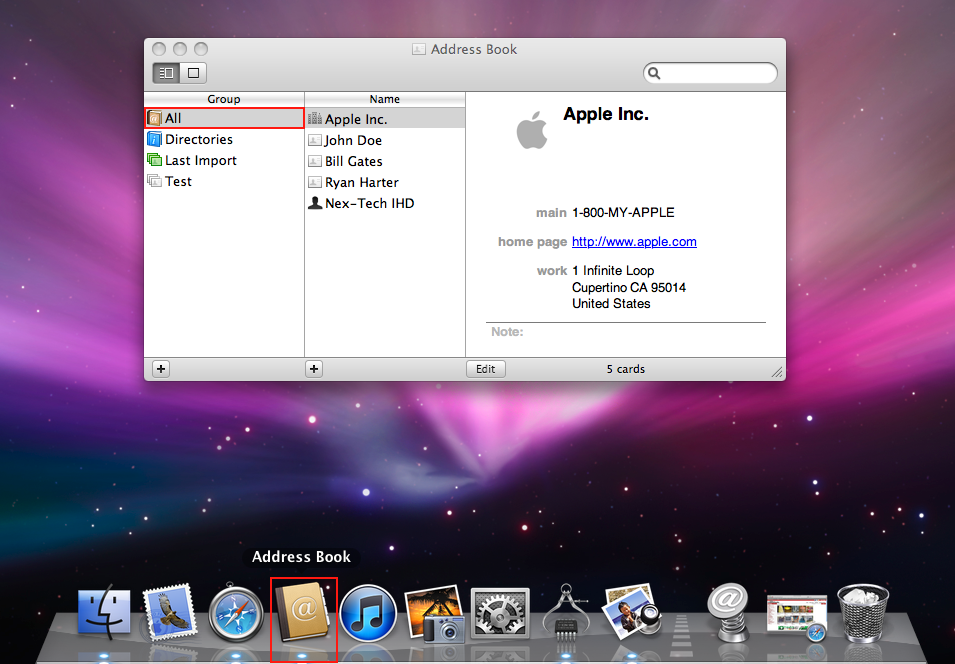Launch iTunes from the Dock
The image size is (955, 664).
(x=368, y=613)
